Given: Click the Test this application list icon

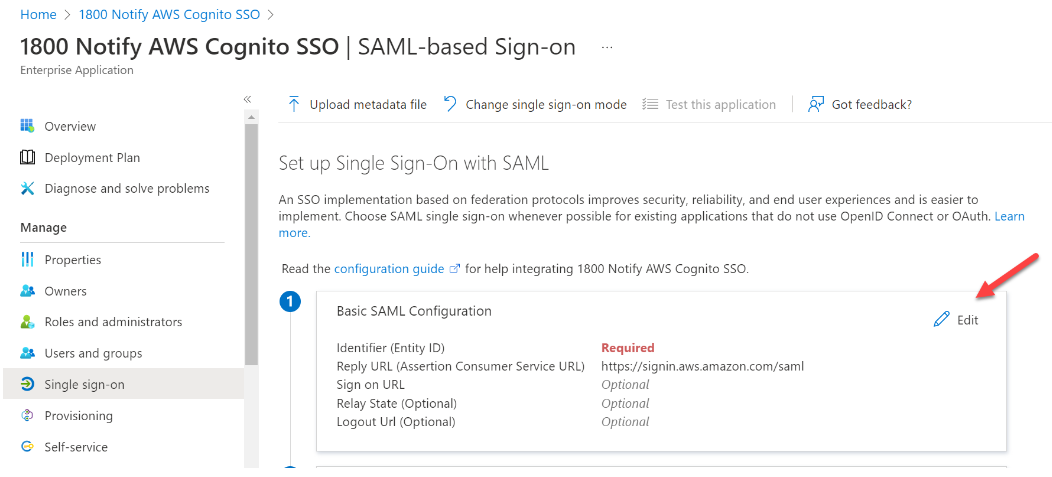Looking at the screenshot, I should [649, 104].
